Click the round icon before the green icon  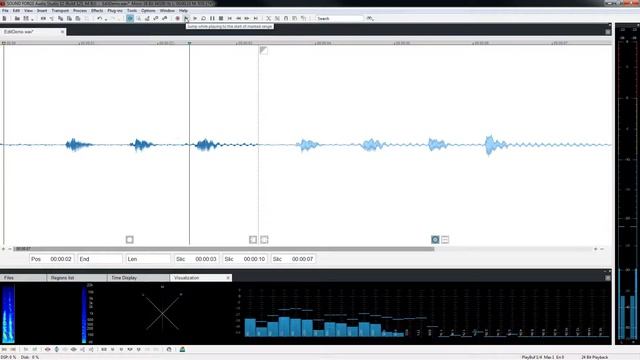tap(169, 349)
